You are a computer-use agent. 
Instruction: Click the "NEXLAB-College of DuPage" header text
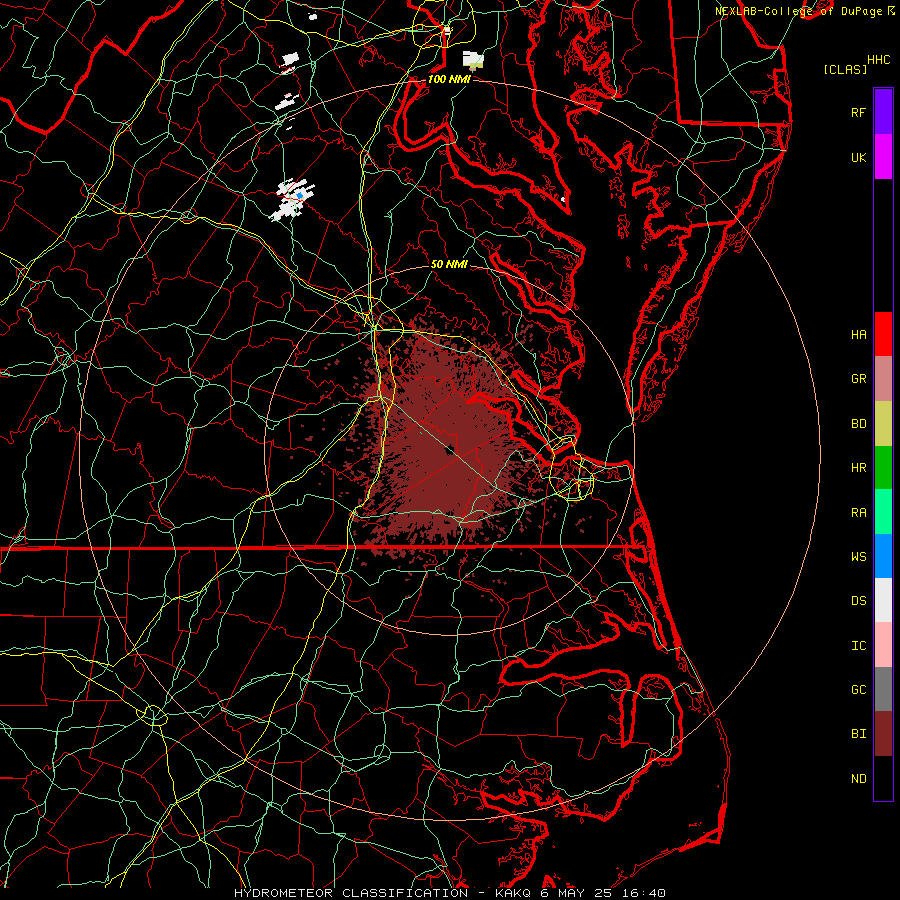point(800,11)
